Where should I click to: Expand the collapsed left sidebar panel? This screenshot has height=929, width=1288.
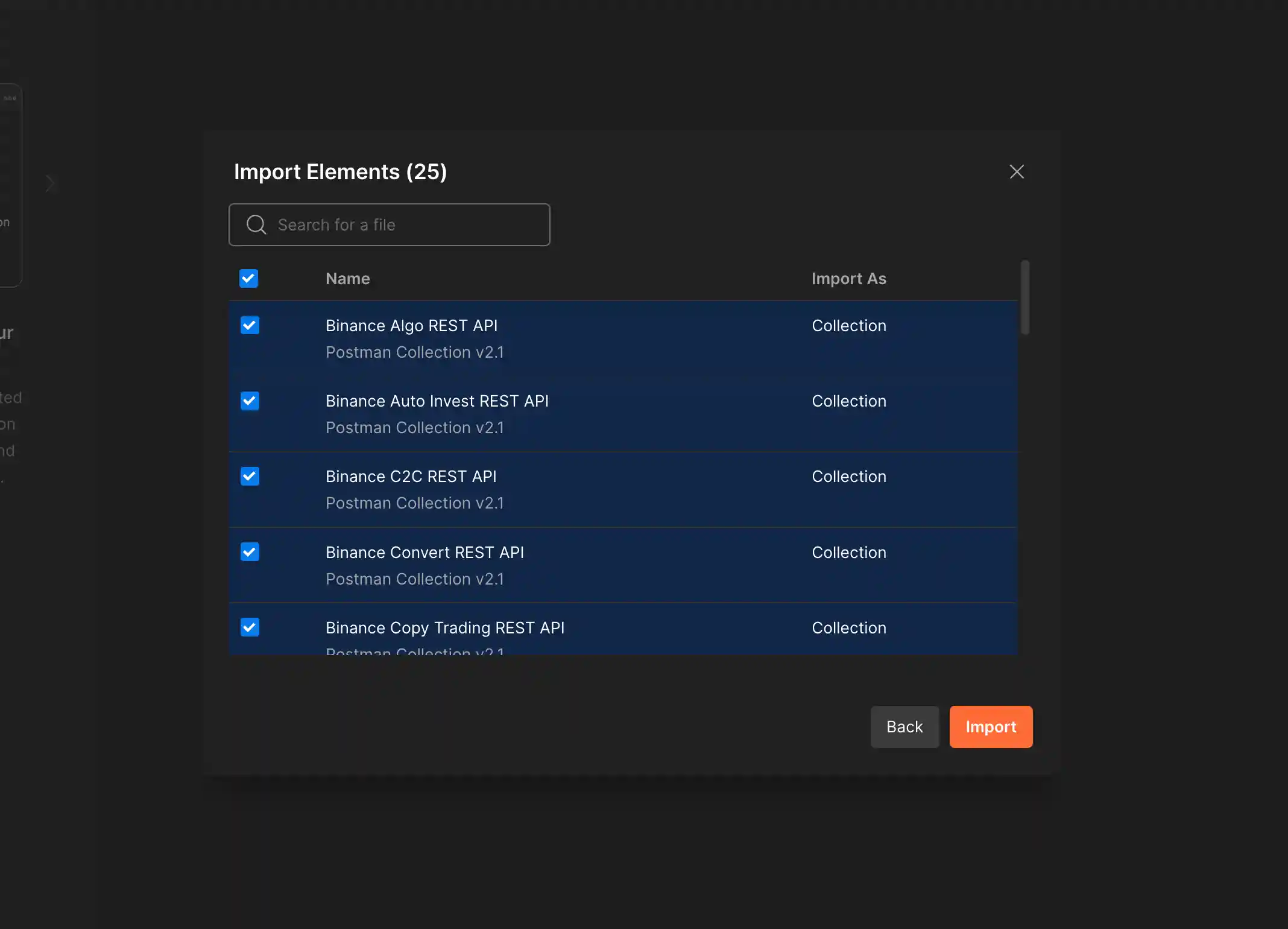(51, 183)
